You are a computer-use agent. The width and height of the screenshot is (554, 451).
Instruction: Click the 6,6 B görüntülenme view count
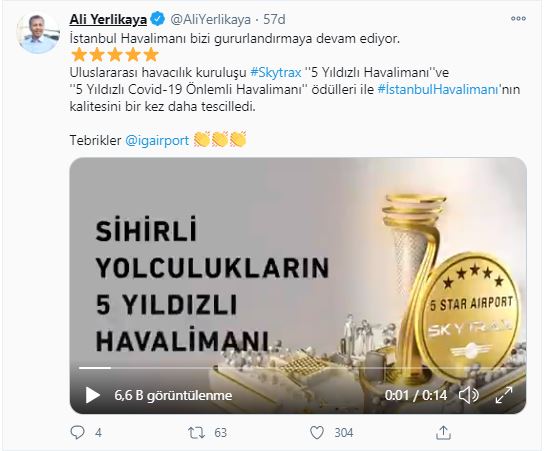pos(173,395)
